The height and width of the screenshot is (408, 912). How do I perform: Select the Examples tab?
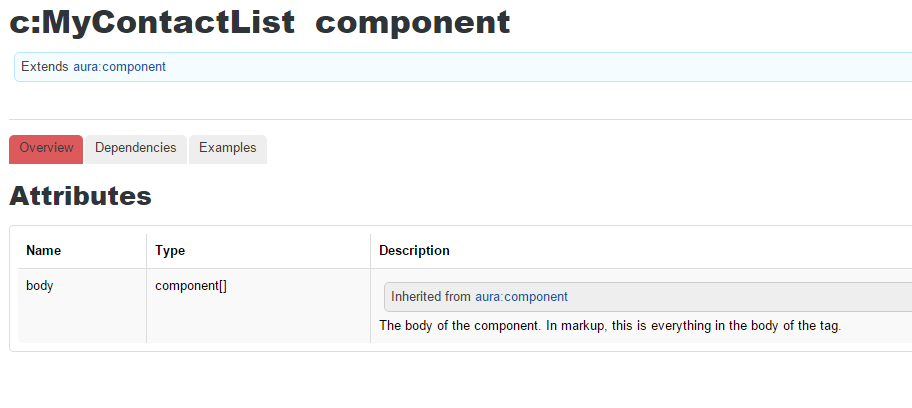228,148
